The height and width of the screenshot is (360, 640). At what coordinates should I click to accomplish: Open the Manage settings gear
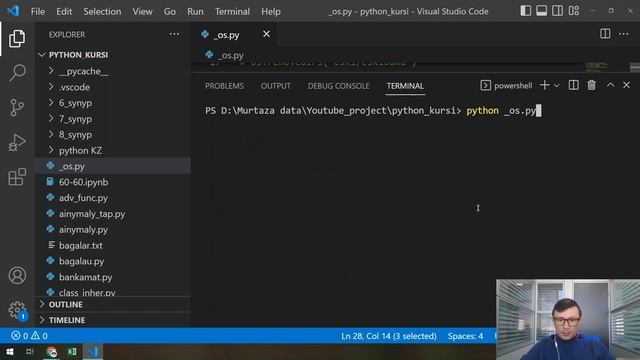(x=17, y=310)
